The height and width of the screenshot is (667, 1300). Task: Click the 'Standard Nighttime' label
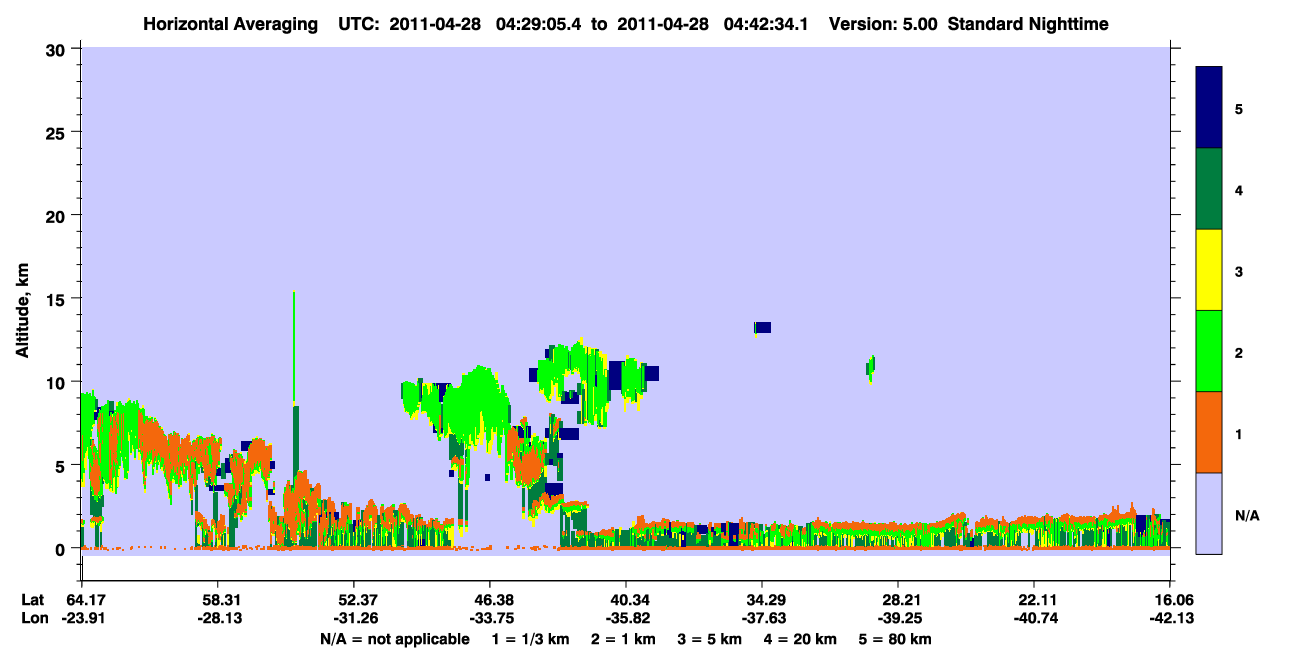pyautogui.click(x=1028, y=24)
